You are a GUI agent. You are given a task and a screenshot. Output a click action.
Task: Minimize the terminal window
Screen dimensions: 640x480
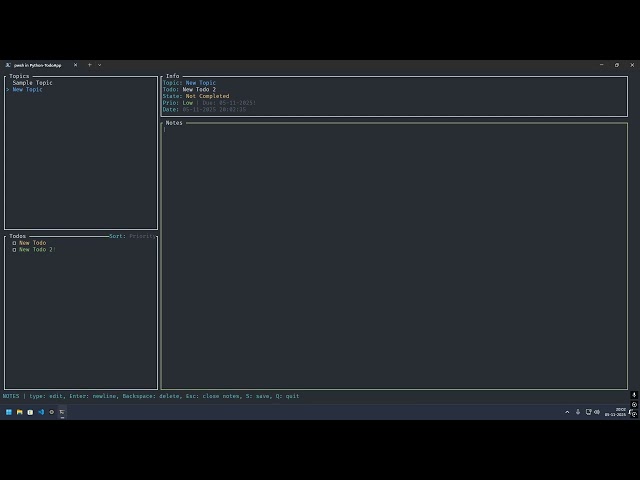click(602, 65)
